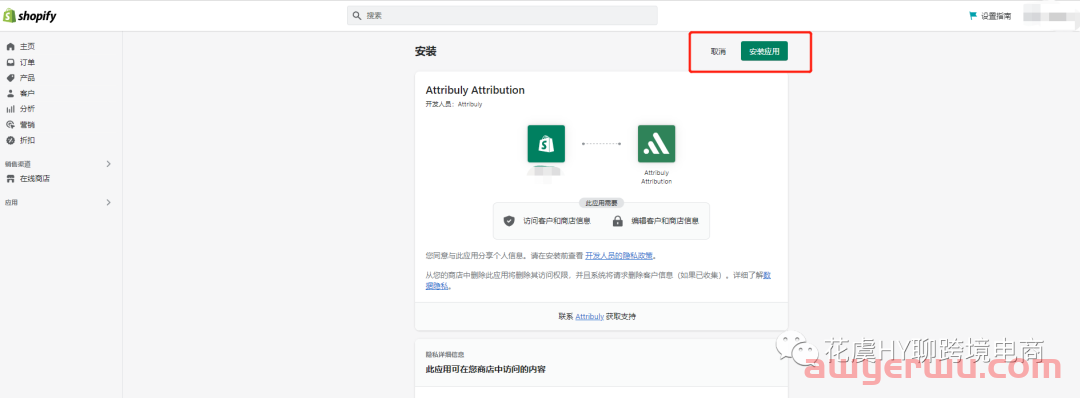
Task: Click the 在线商店 store icon
Action: pyautogui.click(x=10, y=179)
